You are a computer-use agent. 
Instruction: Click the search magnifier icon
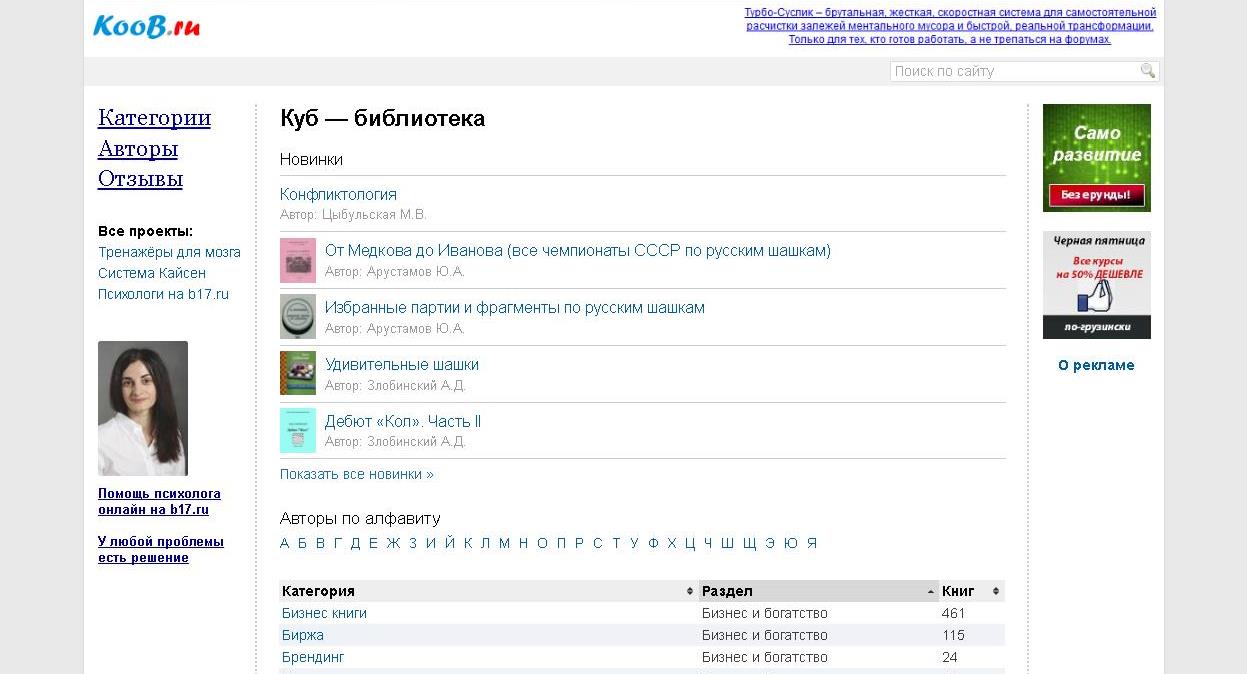(x=1147, y=71)
